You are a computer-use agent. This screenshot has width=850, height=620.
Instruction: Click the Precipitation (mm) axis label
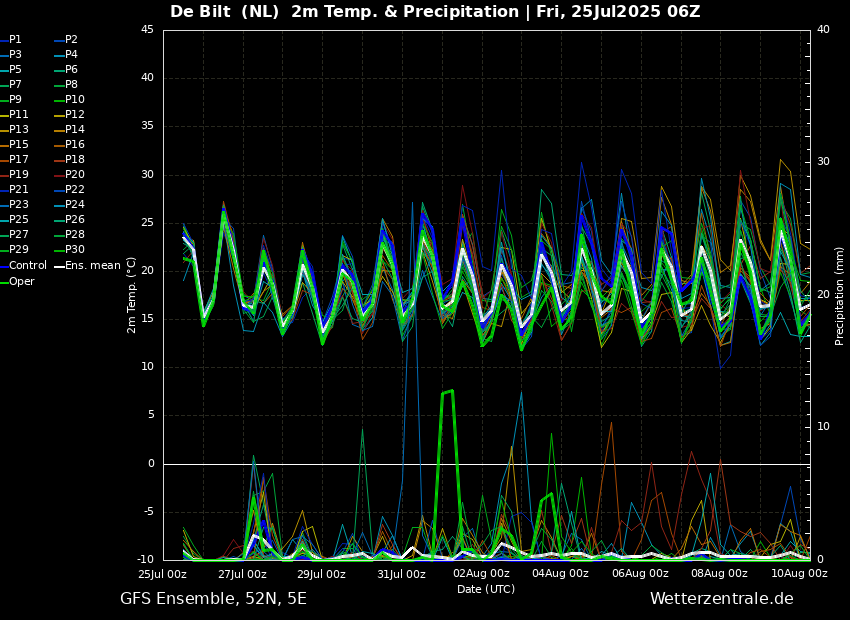click(x=840, y=295)
